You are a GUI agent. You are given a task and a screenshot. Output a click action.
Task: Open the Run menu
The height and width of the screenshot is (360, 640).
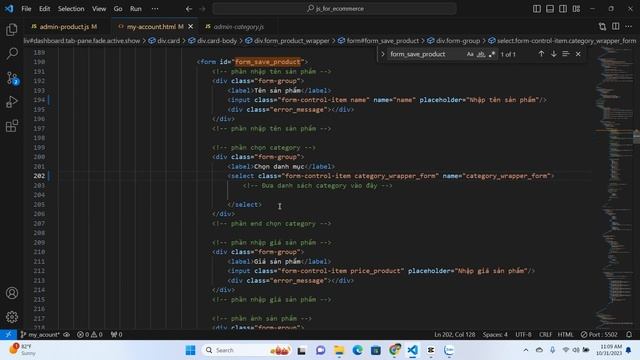tap(136, 9)
